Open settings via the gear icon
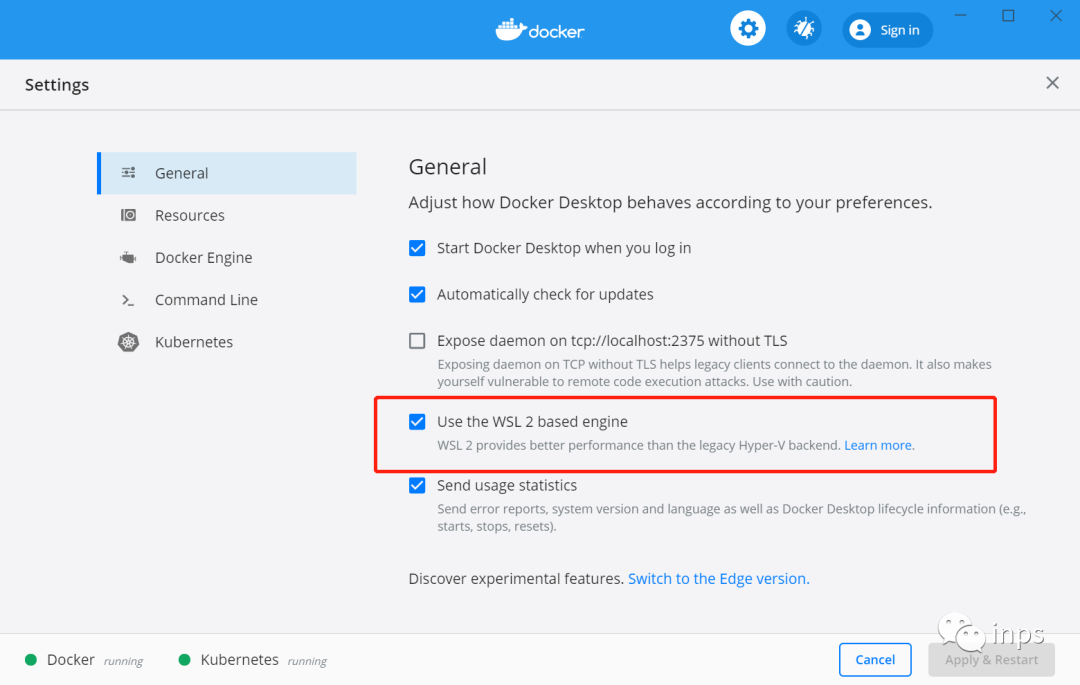The width and height of the screenshot is (1080, 685). click(x=747, y=29)
